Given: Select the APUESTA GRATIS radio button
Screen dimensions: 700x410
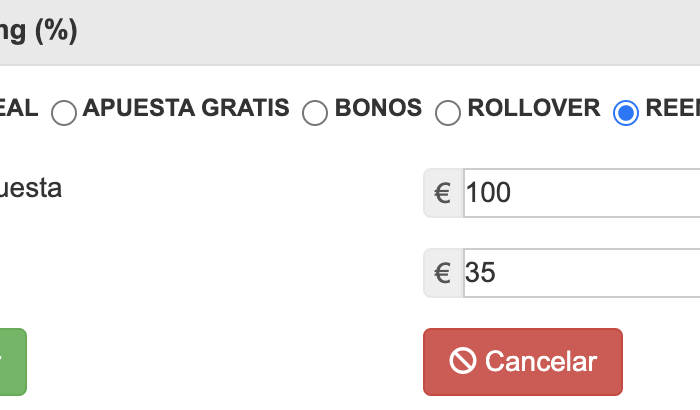Looking at the screenshot, I should pyautogui.click(x=64, y=113).
